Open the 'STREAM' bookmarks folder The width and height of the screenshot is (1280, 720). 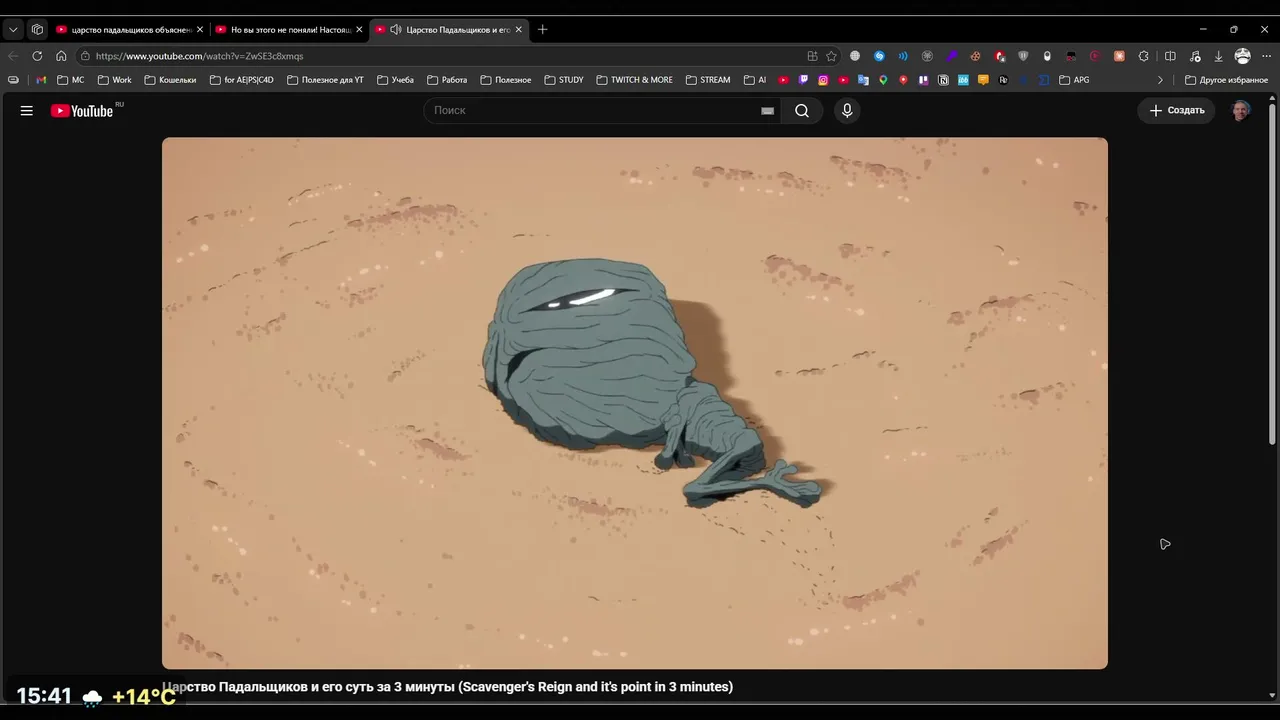708,80
